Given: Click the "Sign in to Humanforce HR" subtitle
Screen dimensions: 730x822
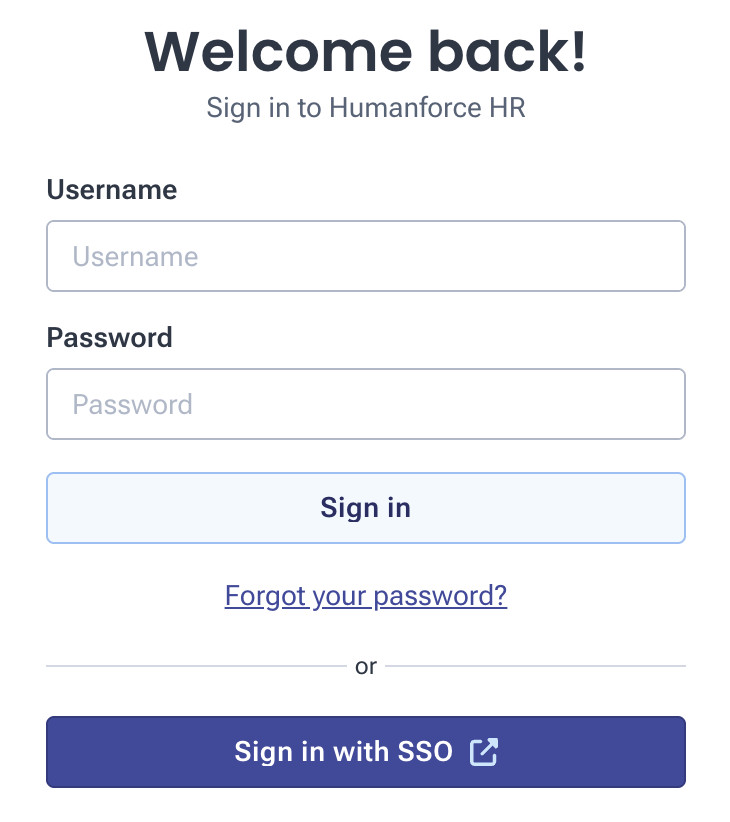Looking at the screenshot, I should point(366,108).
